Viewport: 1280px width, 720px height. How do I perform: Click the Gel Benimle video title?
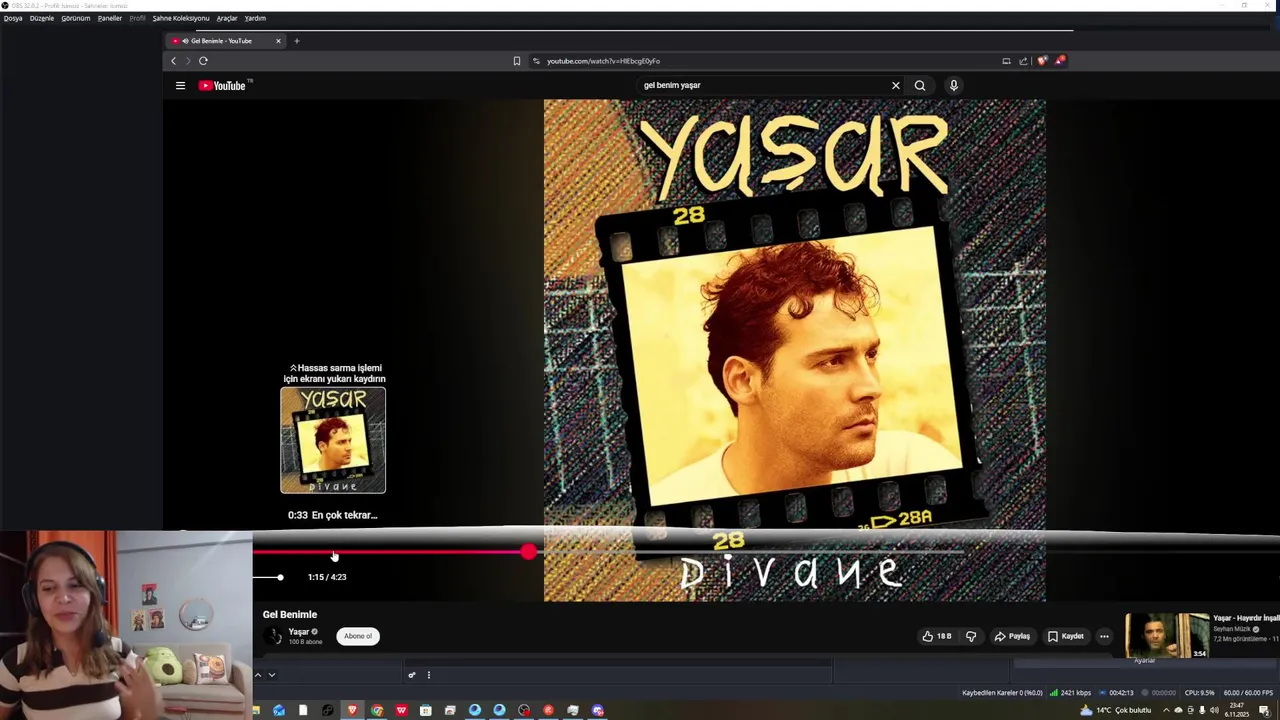point(290,615)
